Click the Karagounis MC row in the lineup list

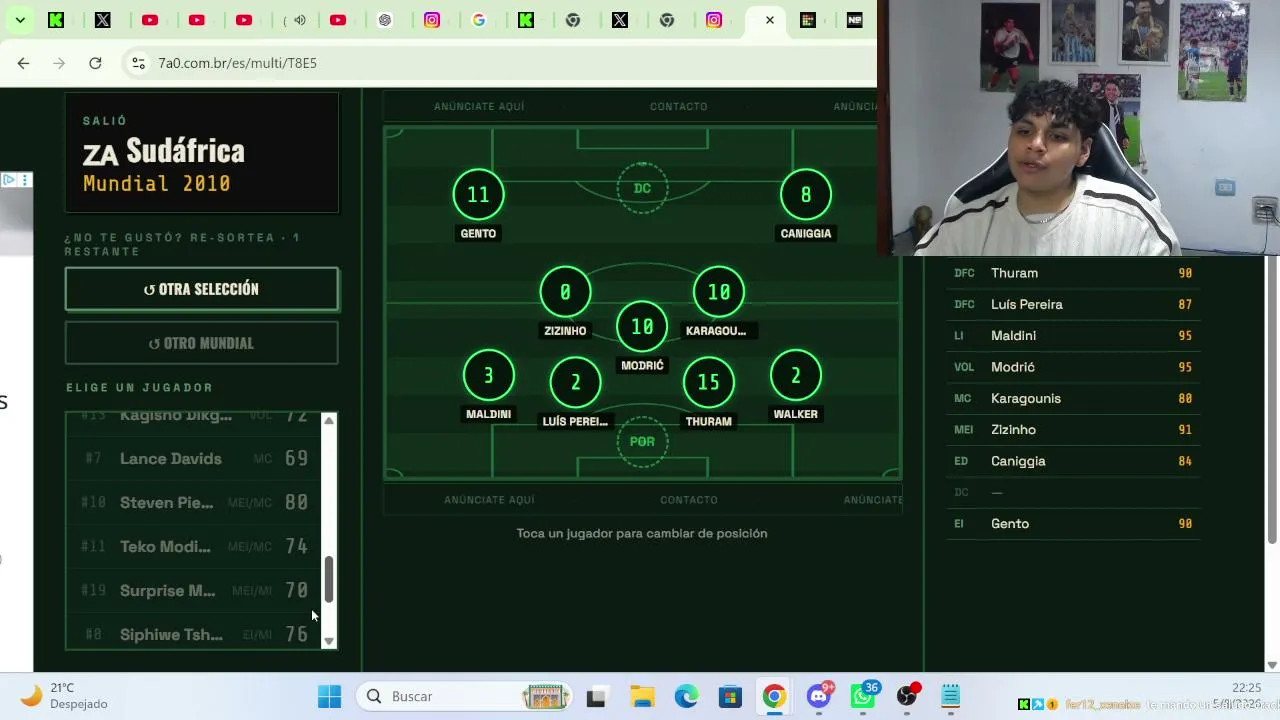tap(1073, 398)
